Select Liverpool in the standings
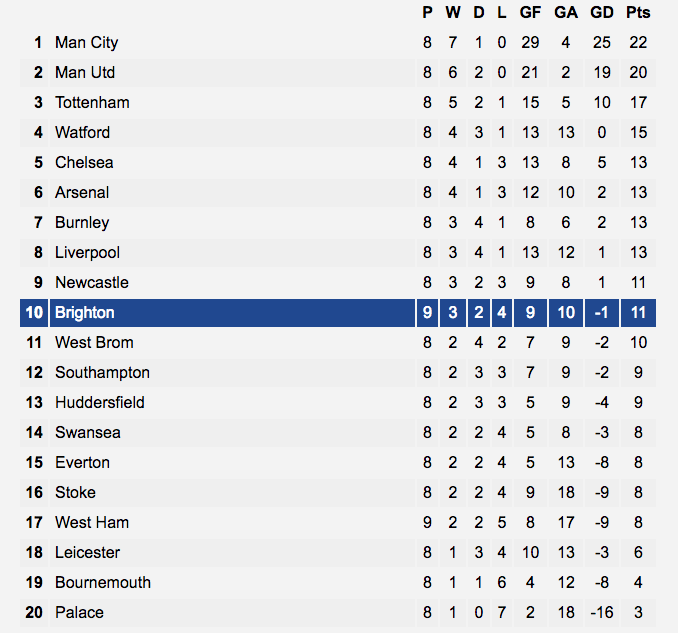Image resolution: width=678 pixels, height=633 pixels. point(87,253)
